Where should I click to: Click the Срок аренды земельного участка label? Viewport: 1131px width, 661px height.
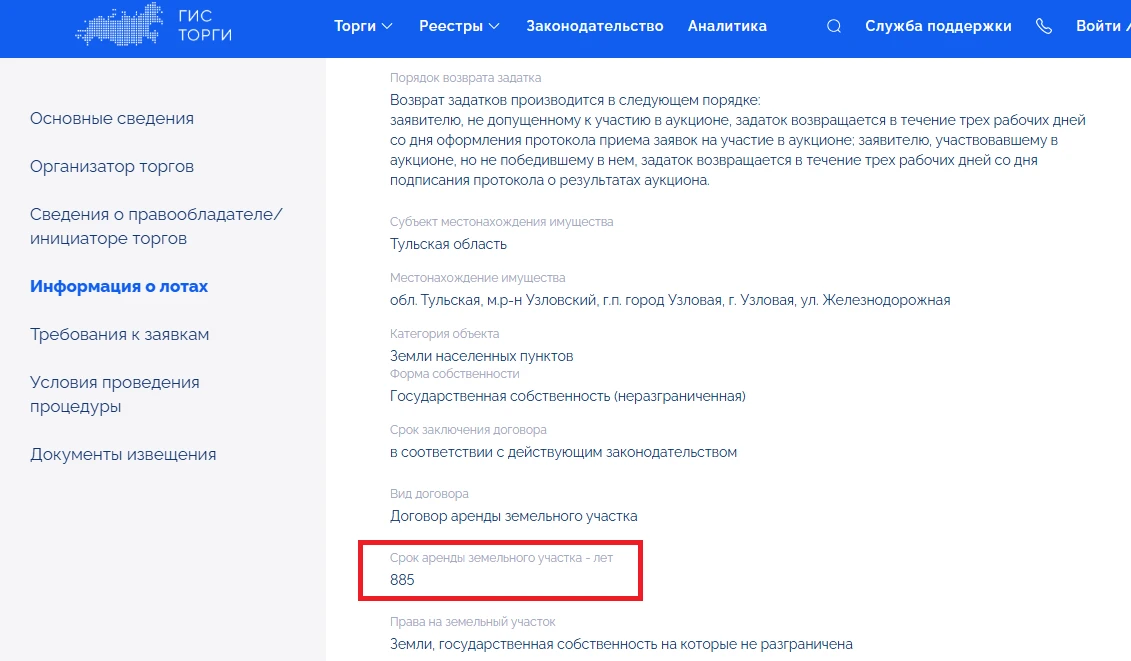[501, 558]
